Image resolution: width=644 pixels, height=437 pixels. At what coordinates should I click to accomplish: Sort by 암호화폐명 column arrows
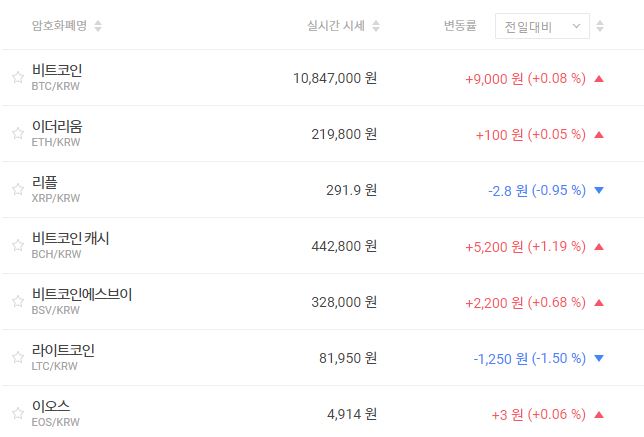(x=98, y=25)
